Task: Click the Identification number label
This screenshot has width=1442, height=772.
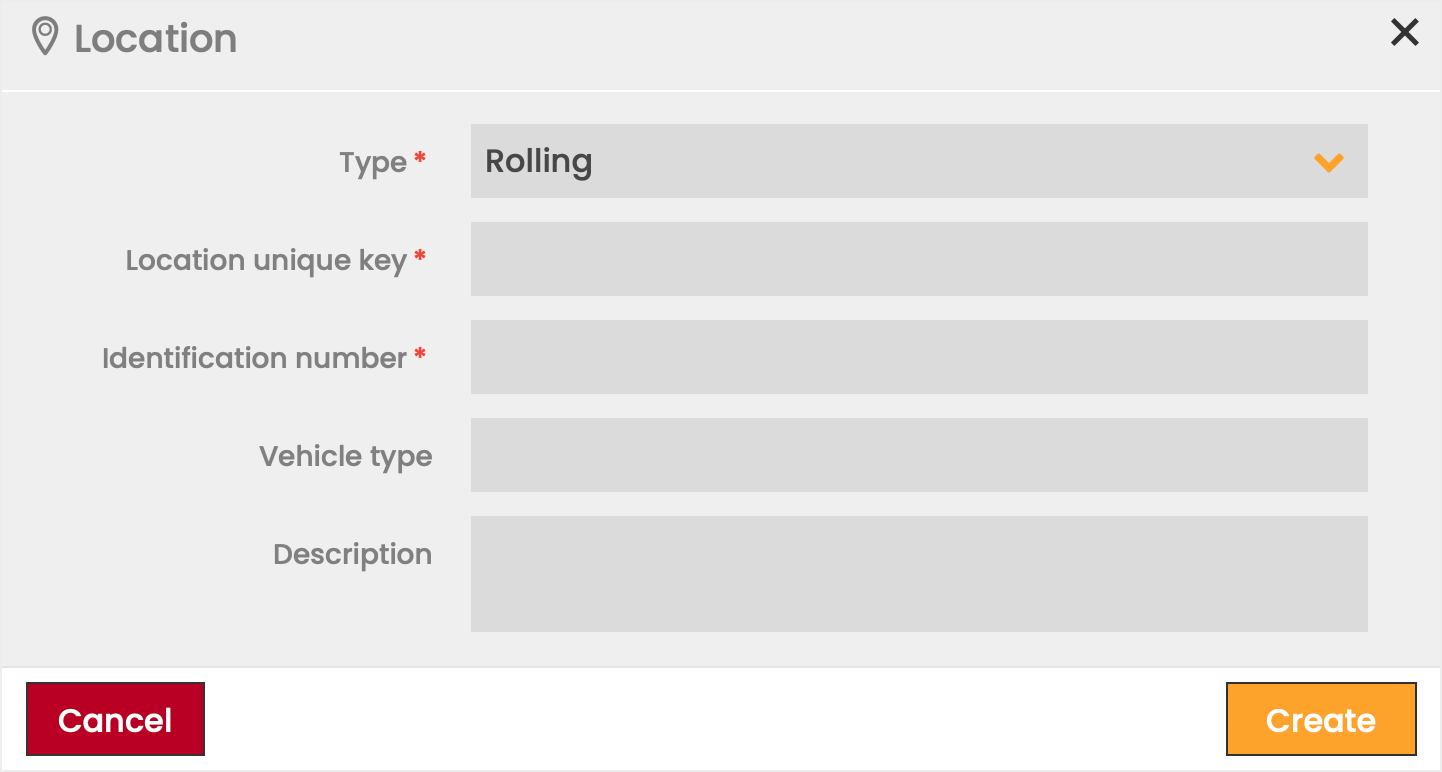Action: pyautogui.click(x=254, y=358)
